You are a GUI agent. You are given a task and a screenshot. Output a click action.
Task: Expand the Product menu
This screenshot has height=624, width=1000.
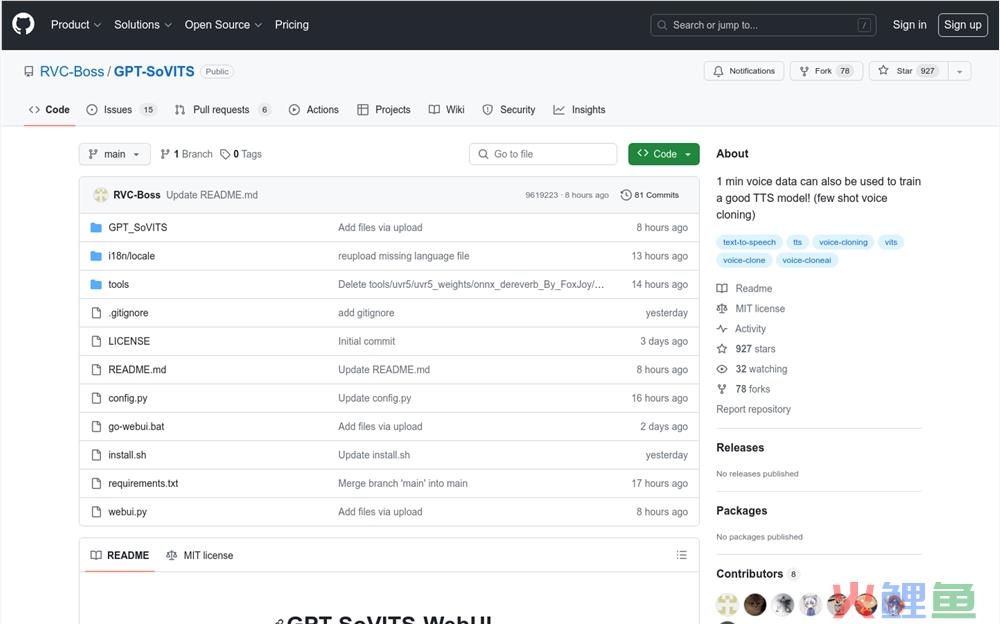[76, 25]
